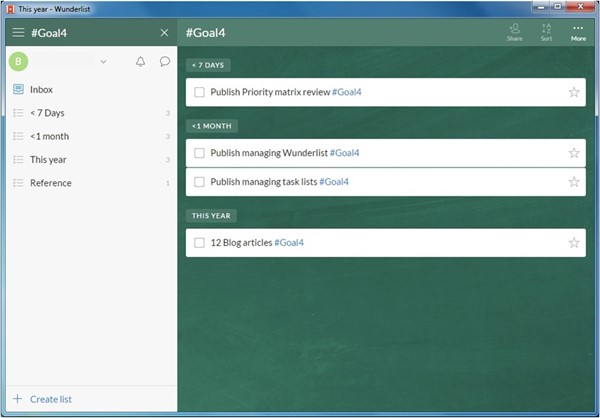Click the green B user avatar
600x418 pixels.
pyautogui.click(x=18, y=62)
